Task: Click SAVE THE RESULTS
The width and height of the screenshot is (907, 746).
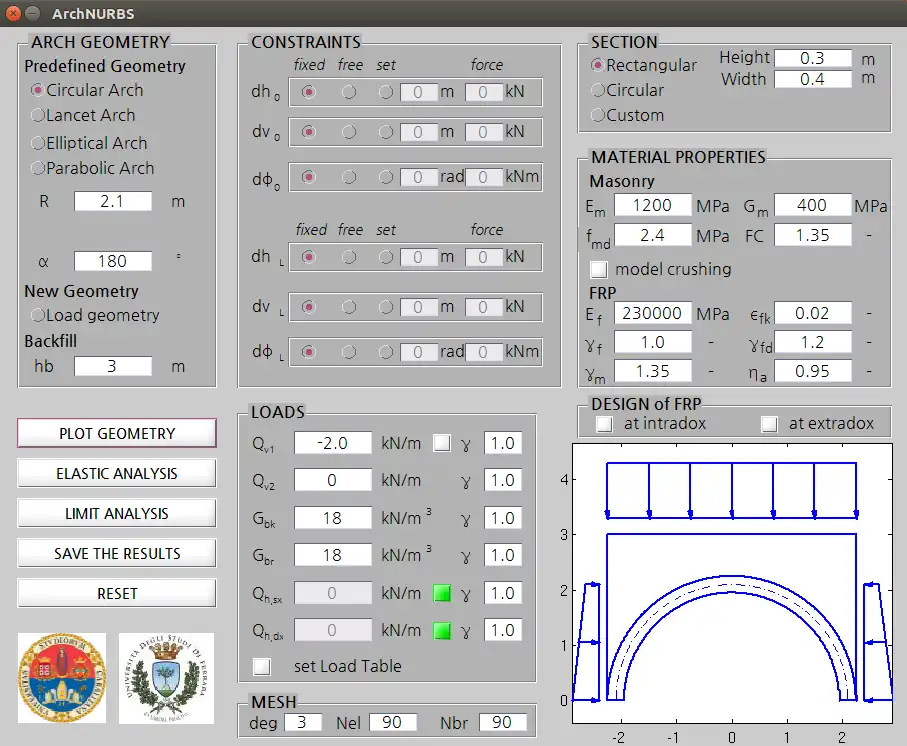Action: [x=116, y=553]
